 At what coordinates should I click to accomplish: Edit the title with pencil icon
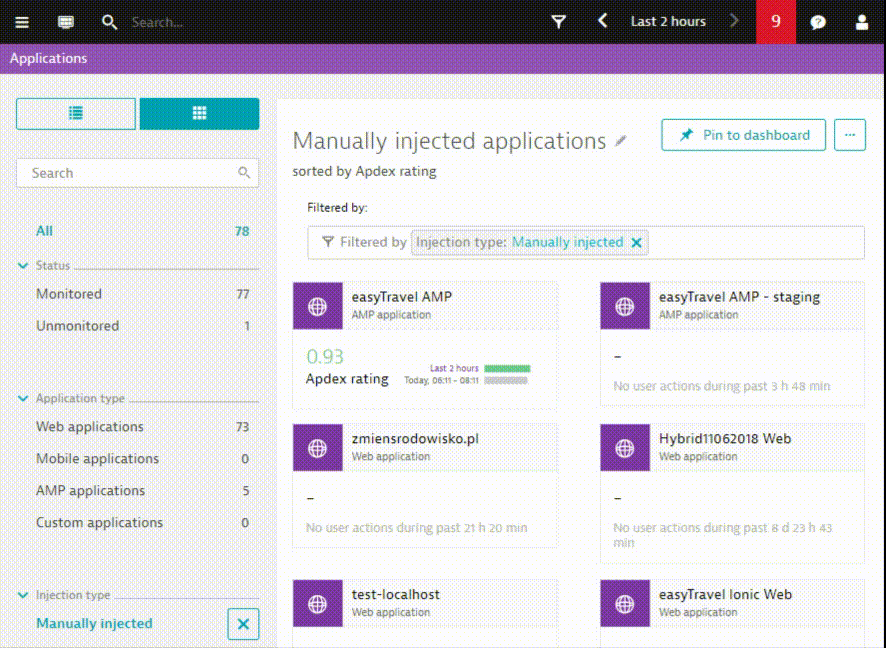click(620, 141)
